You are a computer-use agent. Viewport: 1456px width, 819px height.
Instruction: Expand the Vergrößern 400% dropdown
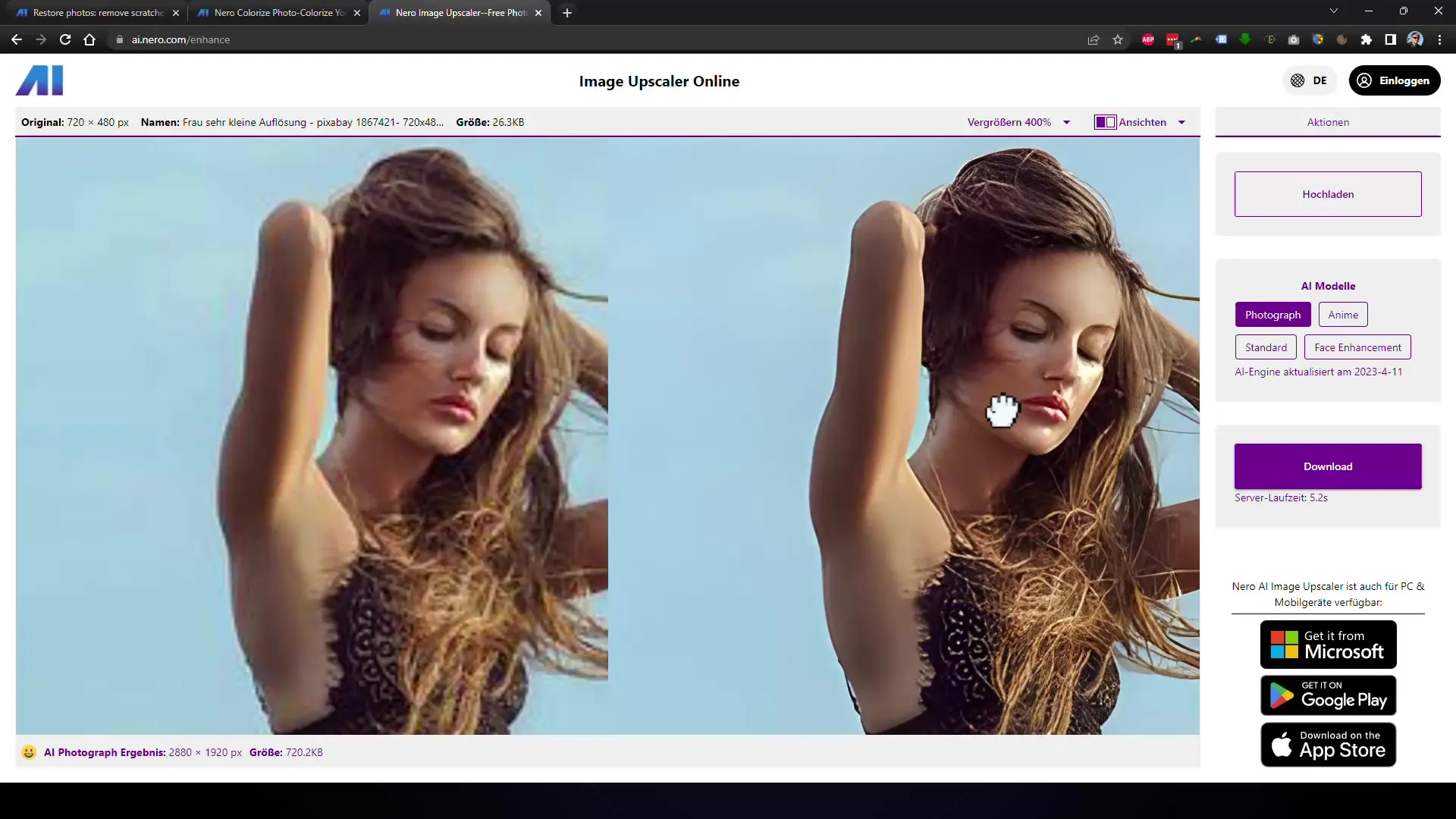(1068, 122)
